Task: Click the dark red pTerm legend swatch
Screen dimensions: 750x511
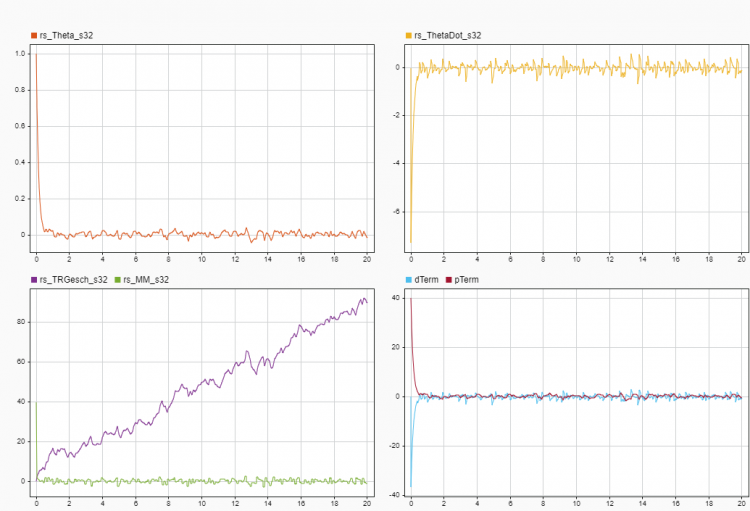Action: (449, 280)
